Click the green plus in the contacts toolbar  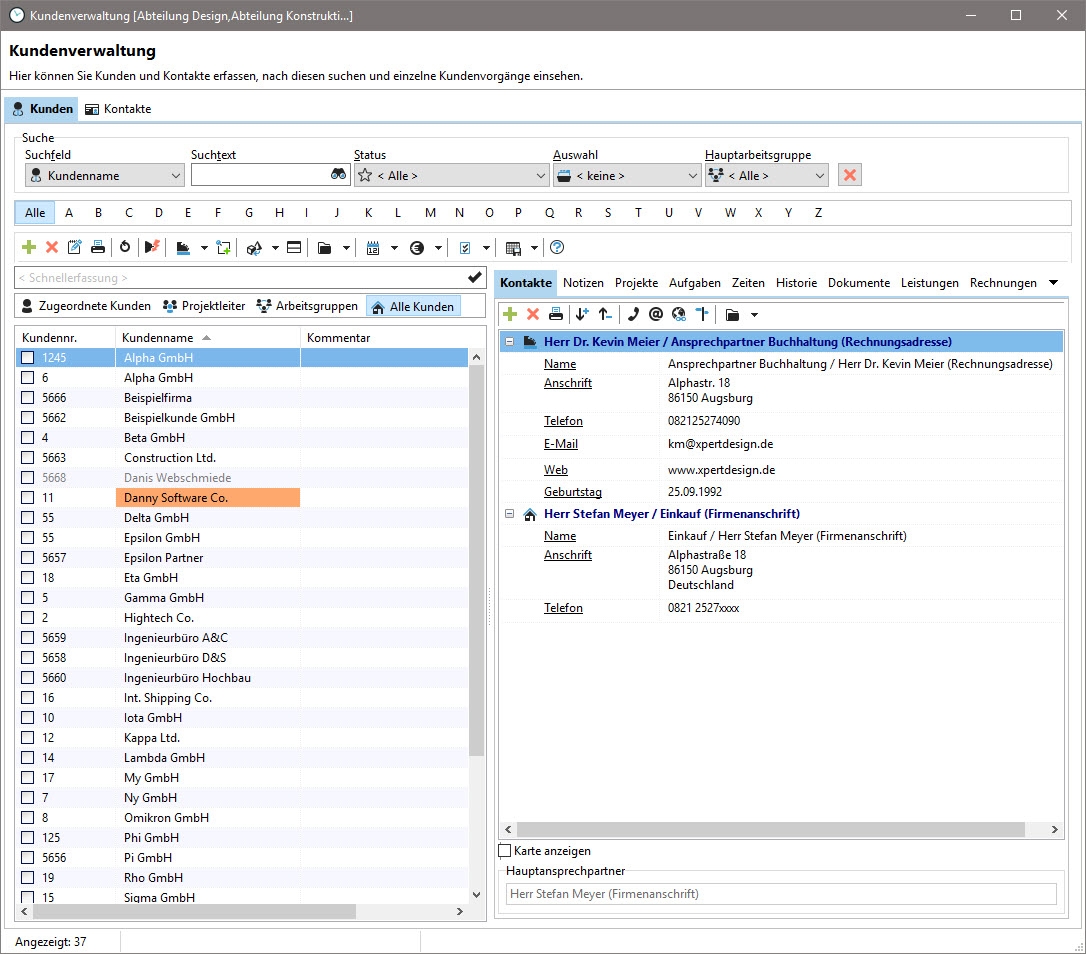pos(510,314)
